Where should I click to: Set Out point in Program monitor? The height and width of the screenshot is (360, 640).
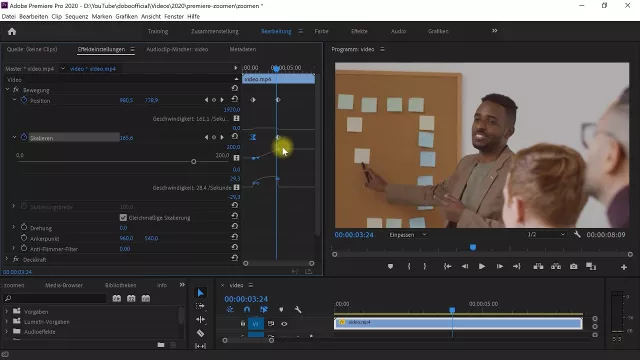pyautogui.click(x=424, y=267)
